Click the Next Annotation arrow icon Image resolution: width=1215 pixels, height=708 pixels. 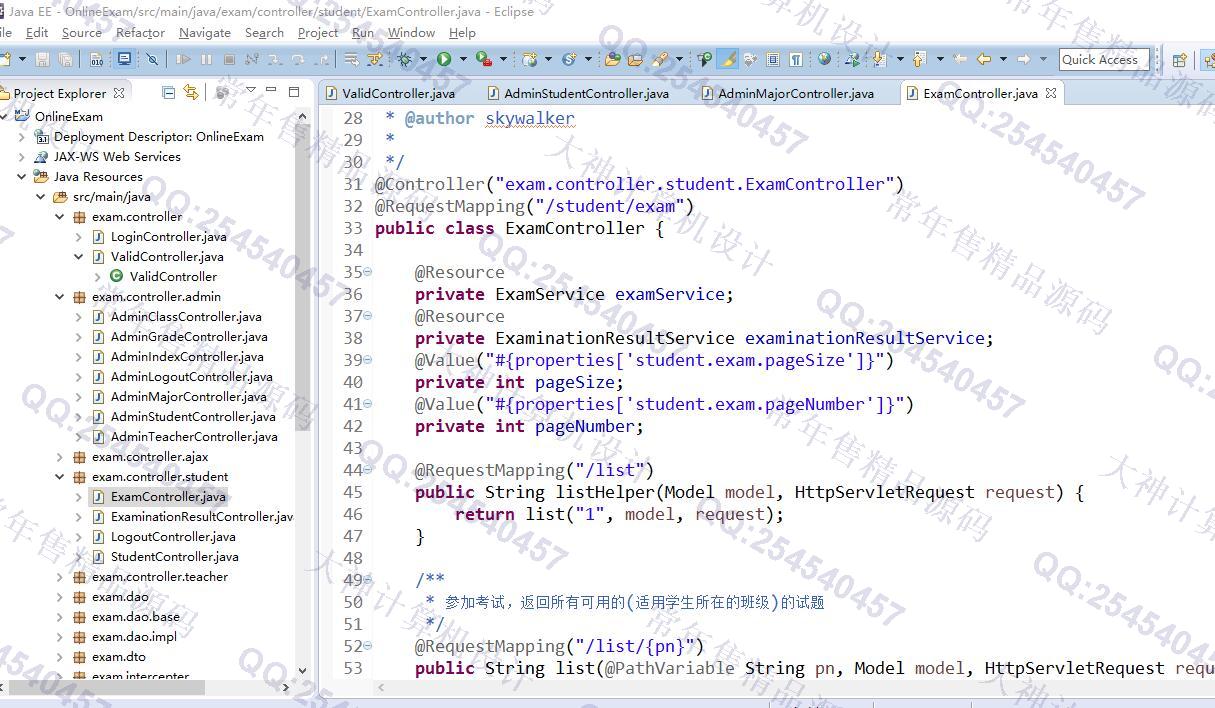coord(877,59)
